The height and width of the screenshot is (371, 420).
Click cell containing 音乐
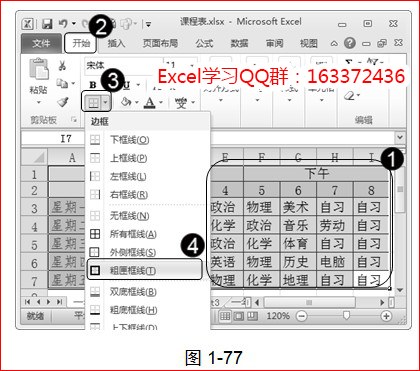click(x=298, y=226)
